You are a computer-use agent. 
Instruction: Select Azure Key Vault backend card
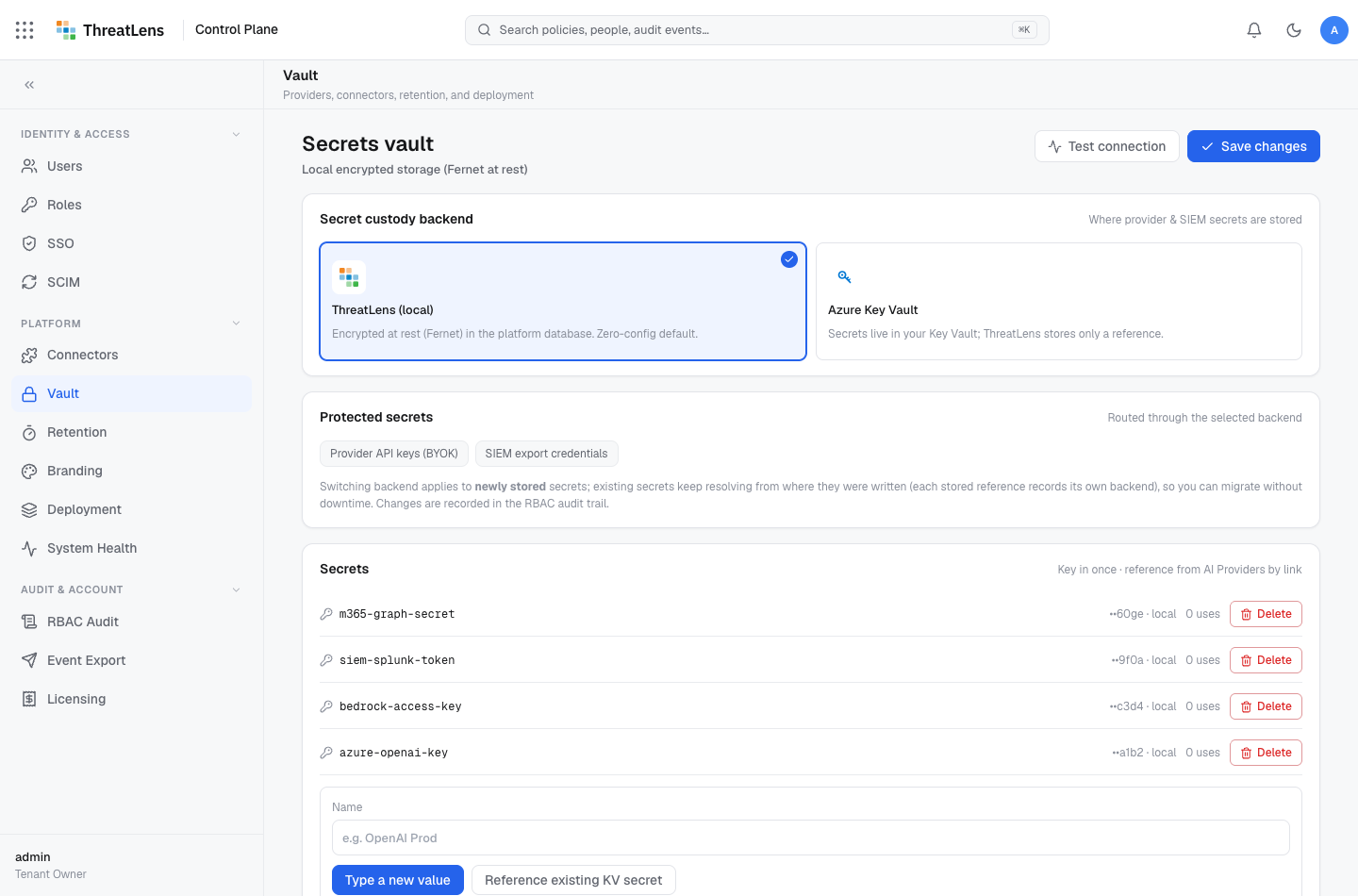point(1058,302)
